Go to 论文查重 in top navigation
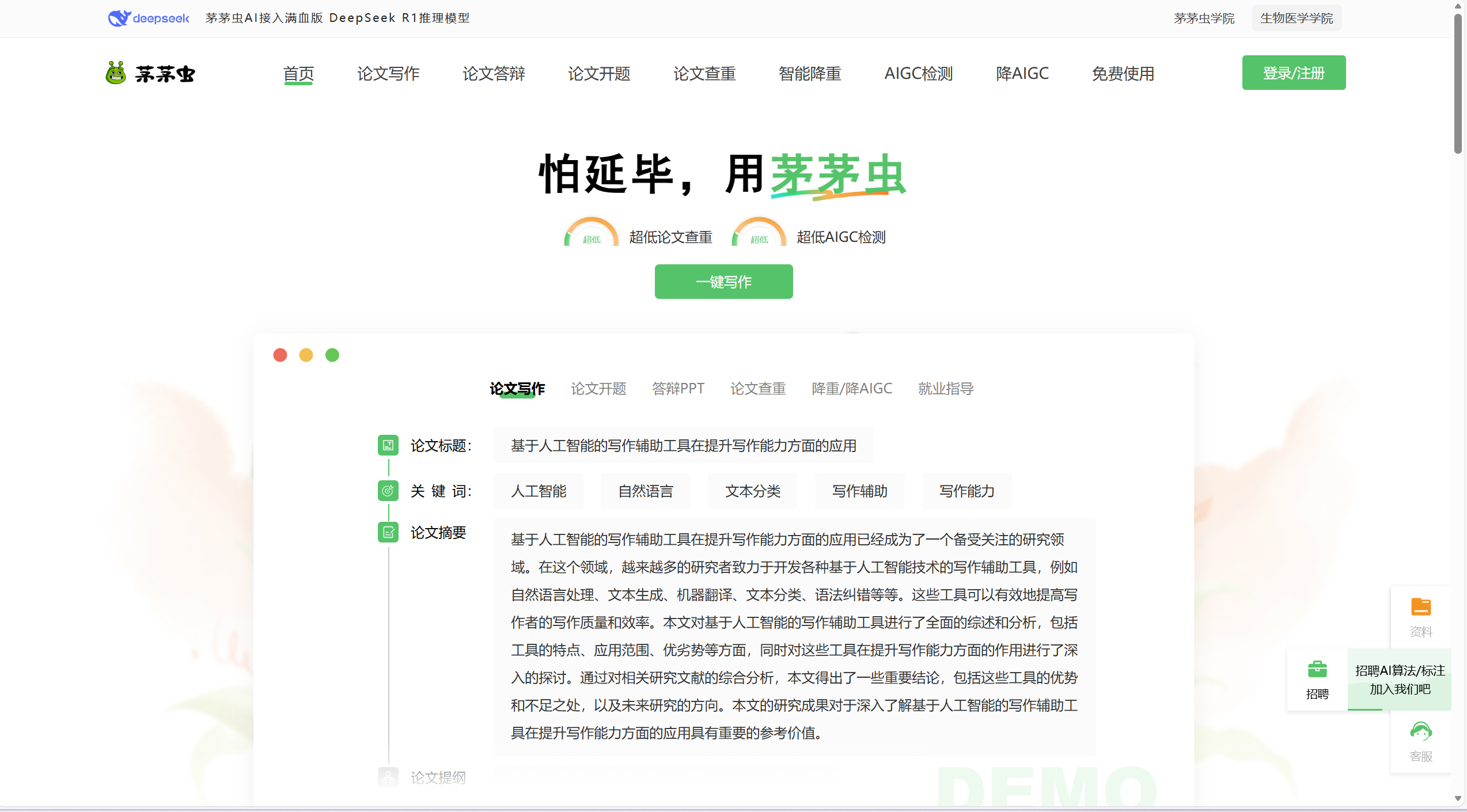The height and width of the screenshot is (812, 1467). (x=704, y=74)
